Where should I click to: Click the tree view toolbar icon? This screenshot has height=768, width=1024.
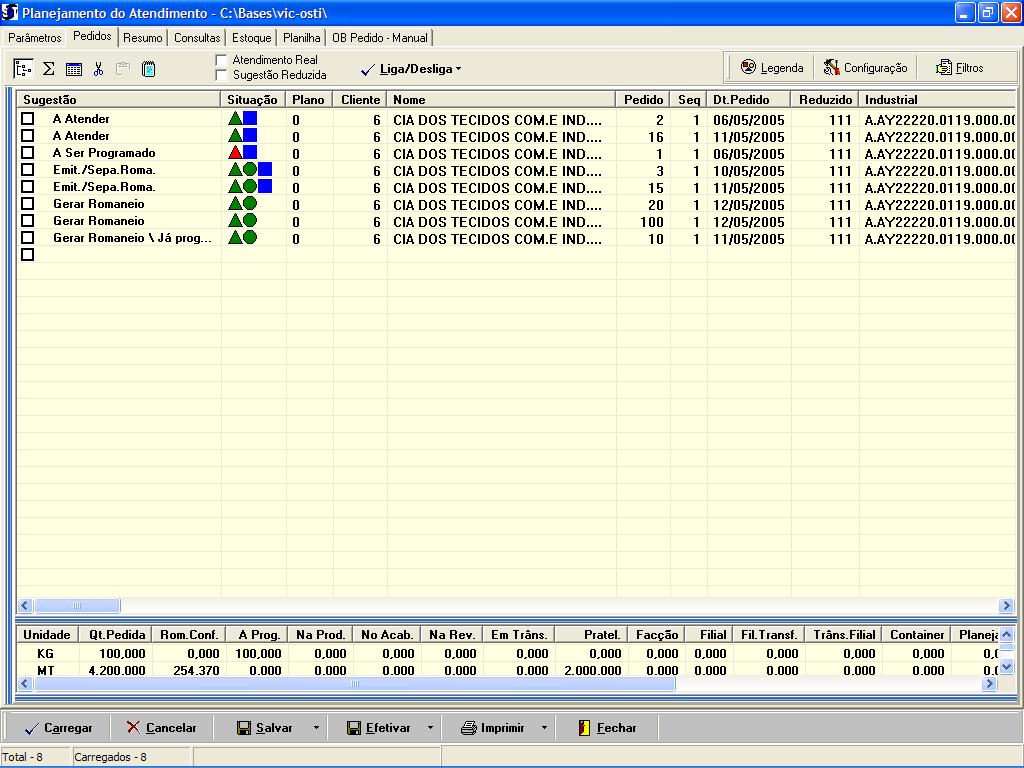pos(23,69)
